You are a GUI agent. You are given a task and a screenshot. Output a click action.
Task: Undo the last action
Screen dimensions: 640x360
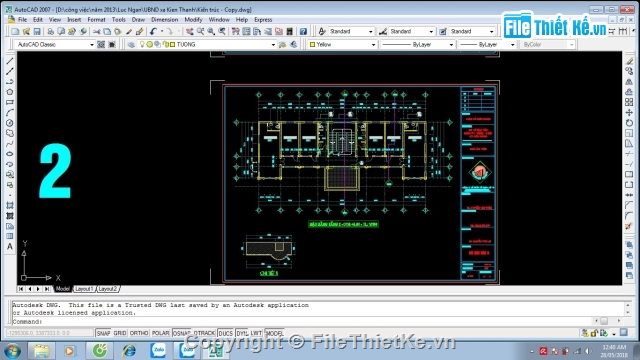point(153,31)
